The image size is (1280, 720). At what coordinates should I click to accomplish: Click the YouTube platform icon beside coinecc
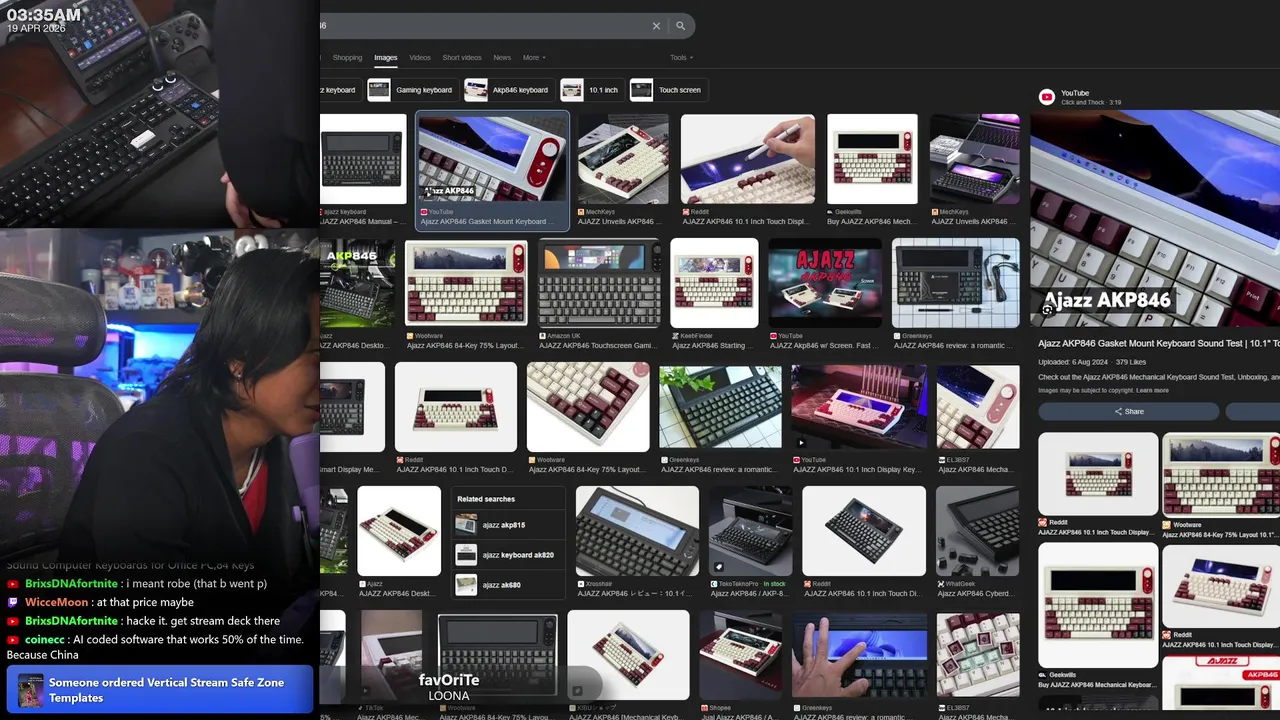click(x=13, y=640)
